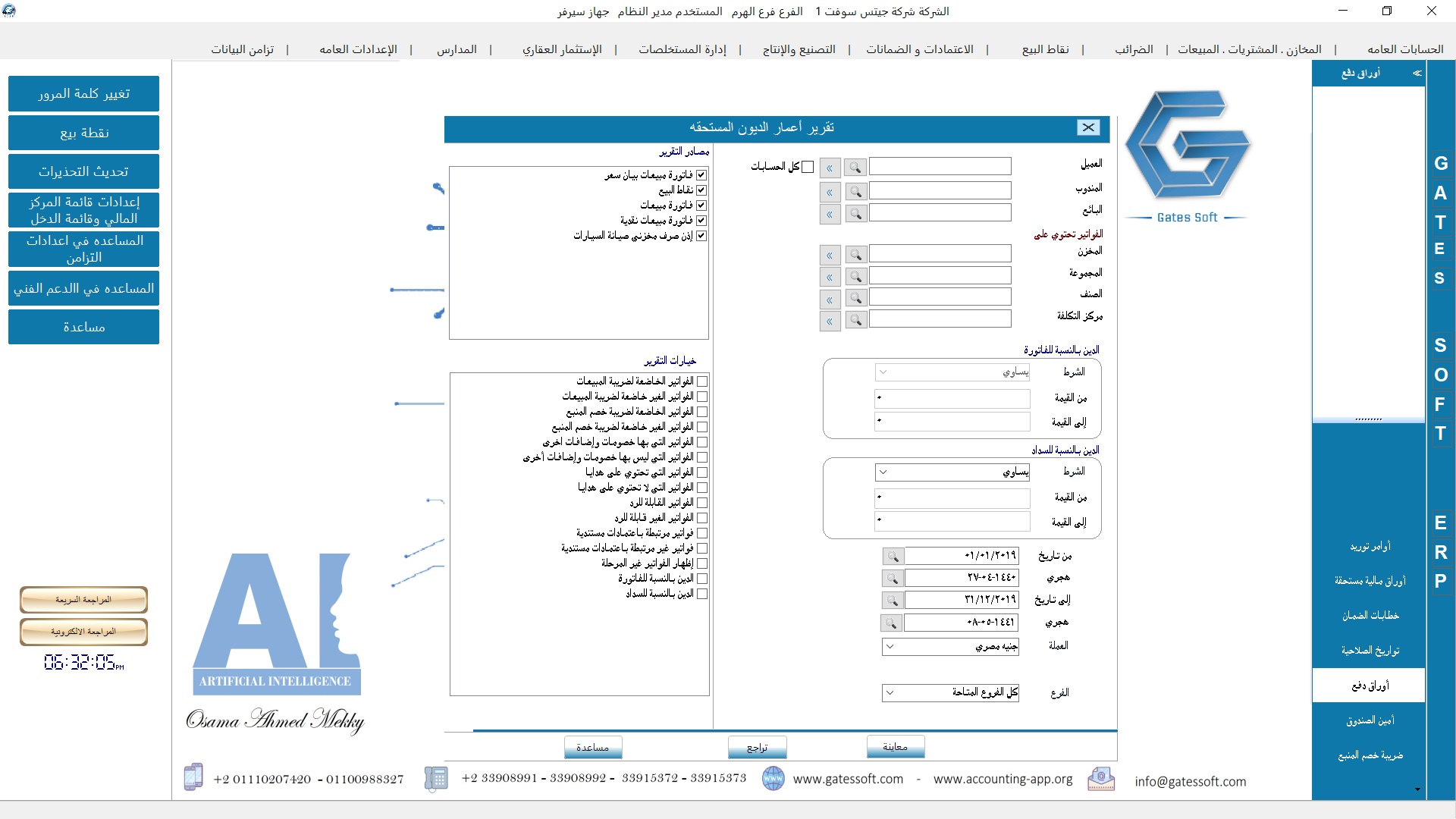
Task: Open الضرائب menu
Action: coord(1134,49)
